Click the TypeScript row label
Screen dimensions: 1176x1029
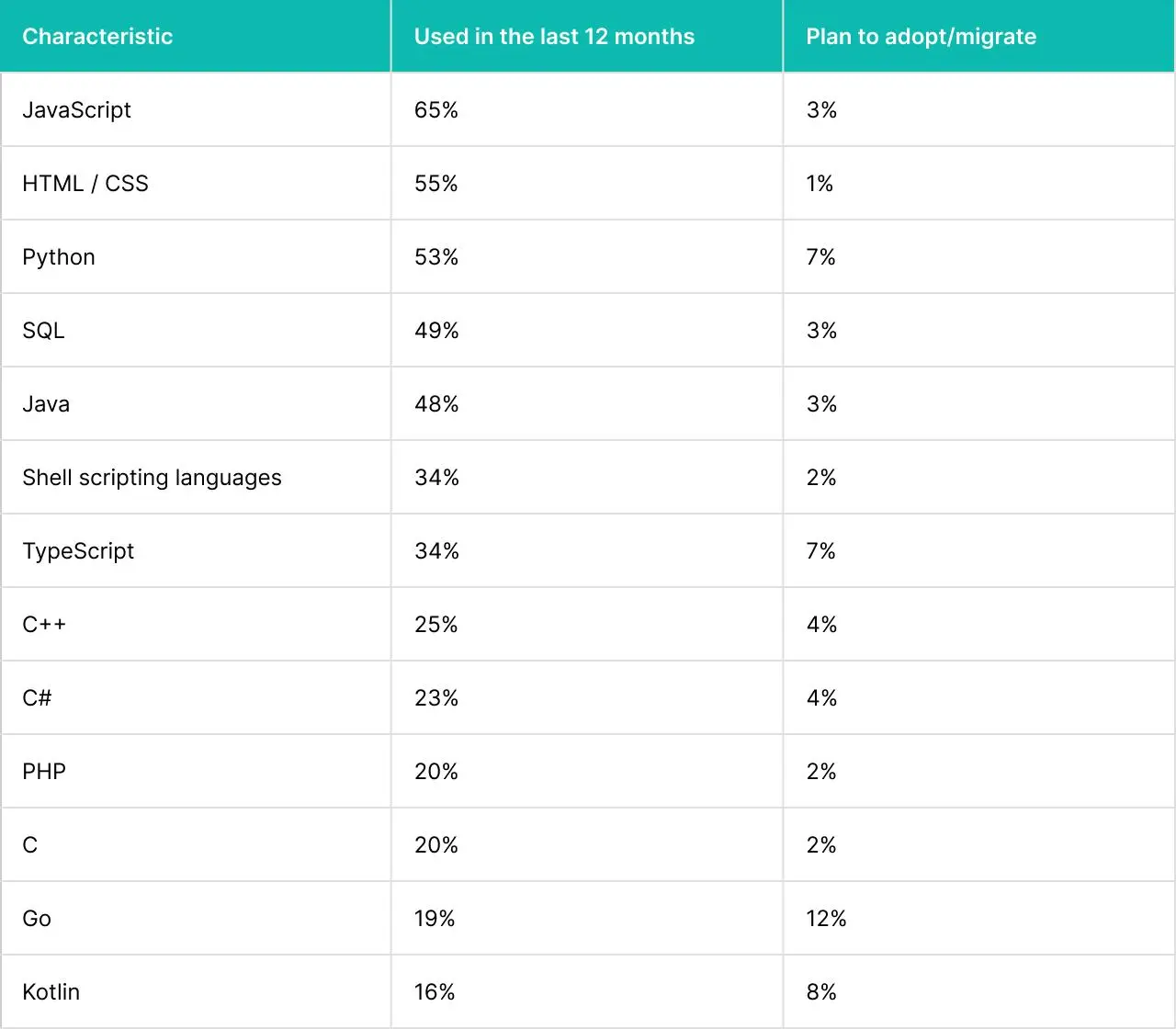click(78, 551)
